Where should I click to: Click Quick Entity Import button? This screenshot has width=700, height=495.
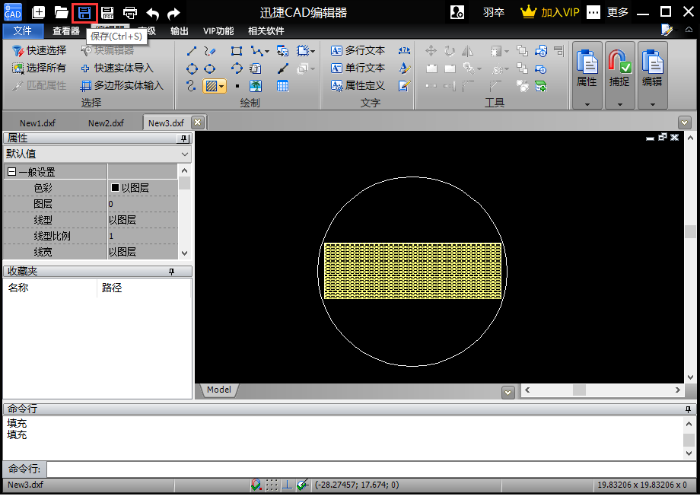pyautogui.click(x=117, y=68)
